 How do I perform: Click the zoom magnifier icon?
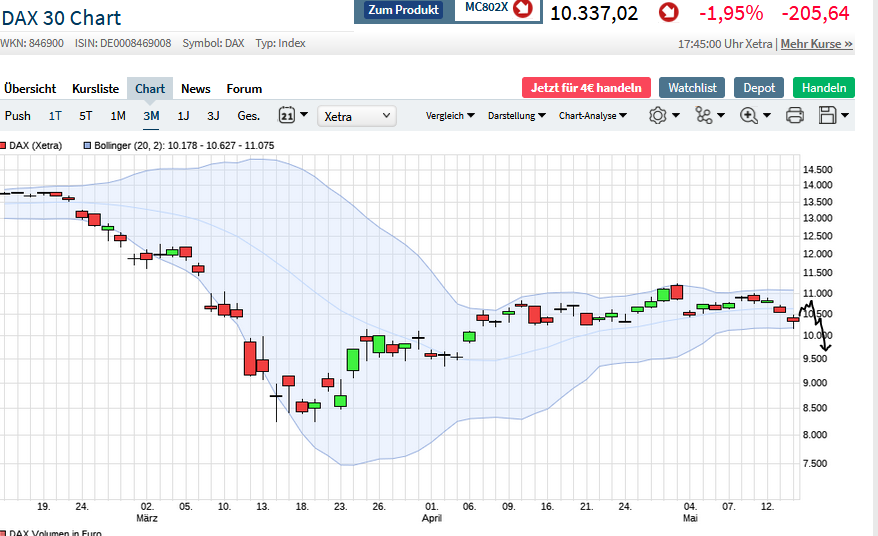748,116
